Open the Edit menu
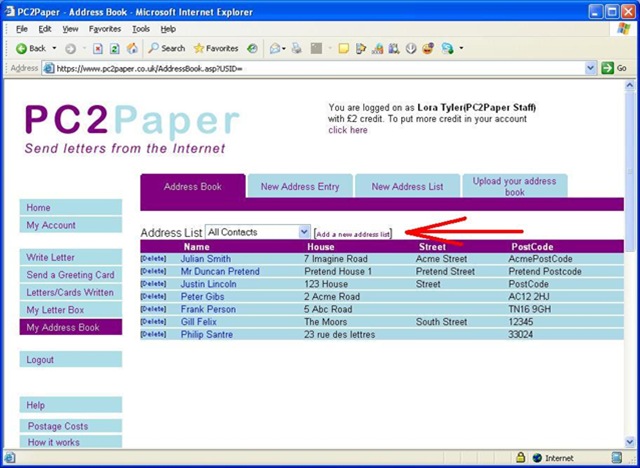 click(45, 29)
